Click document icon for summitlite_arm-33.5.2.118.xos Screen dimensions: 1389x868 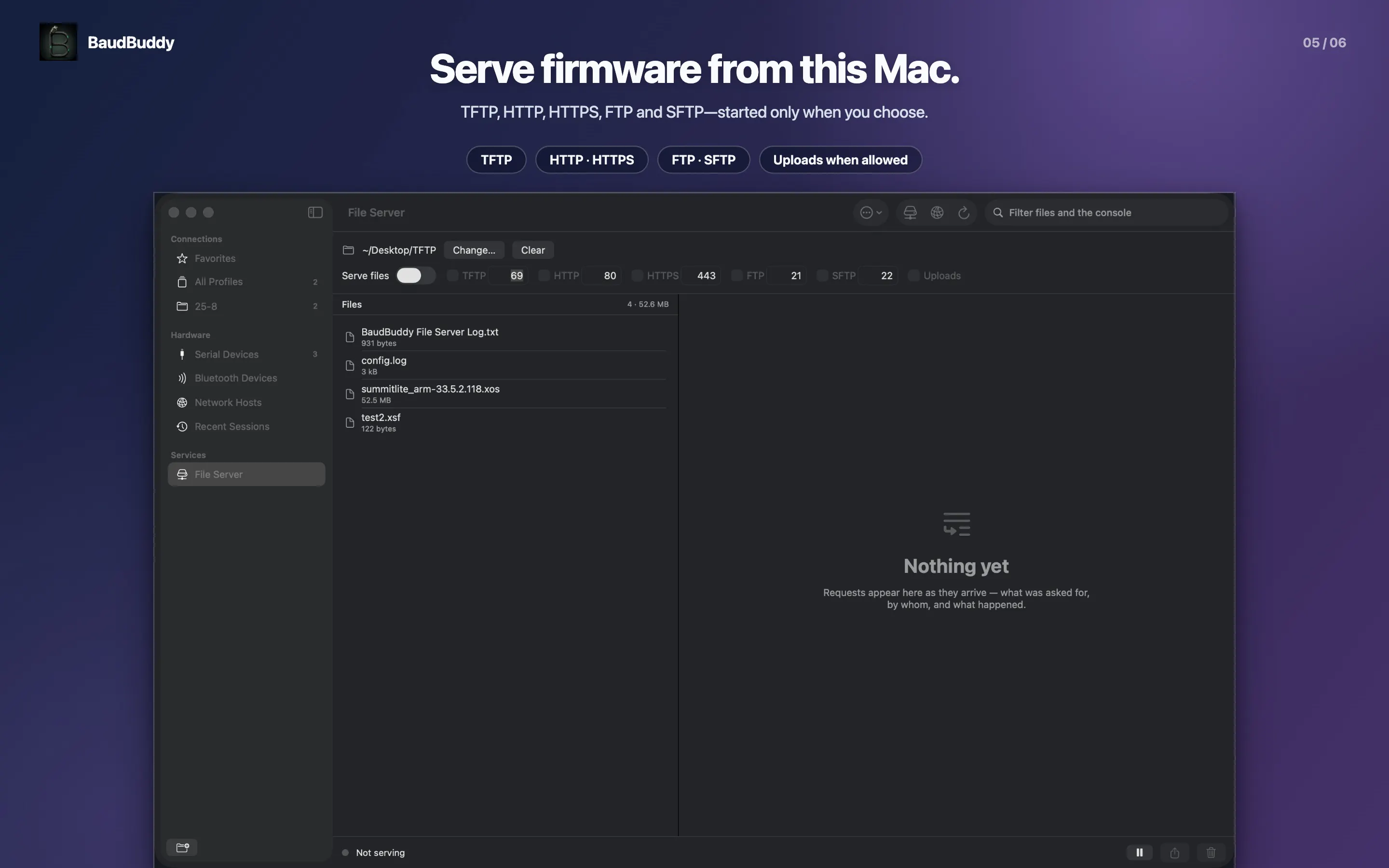pos(350,394)
